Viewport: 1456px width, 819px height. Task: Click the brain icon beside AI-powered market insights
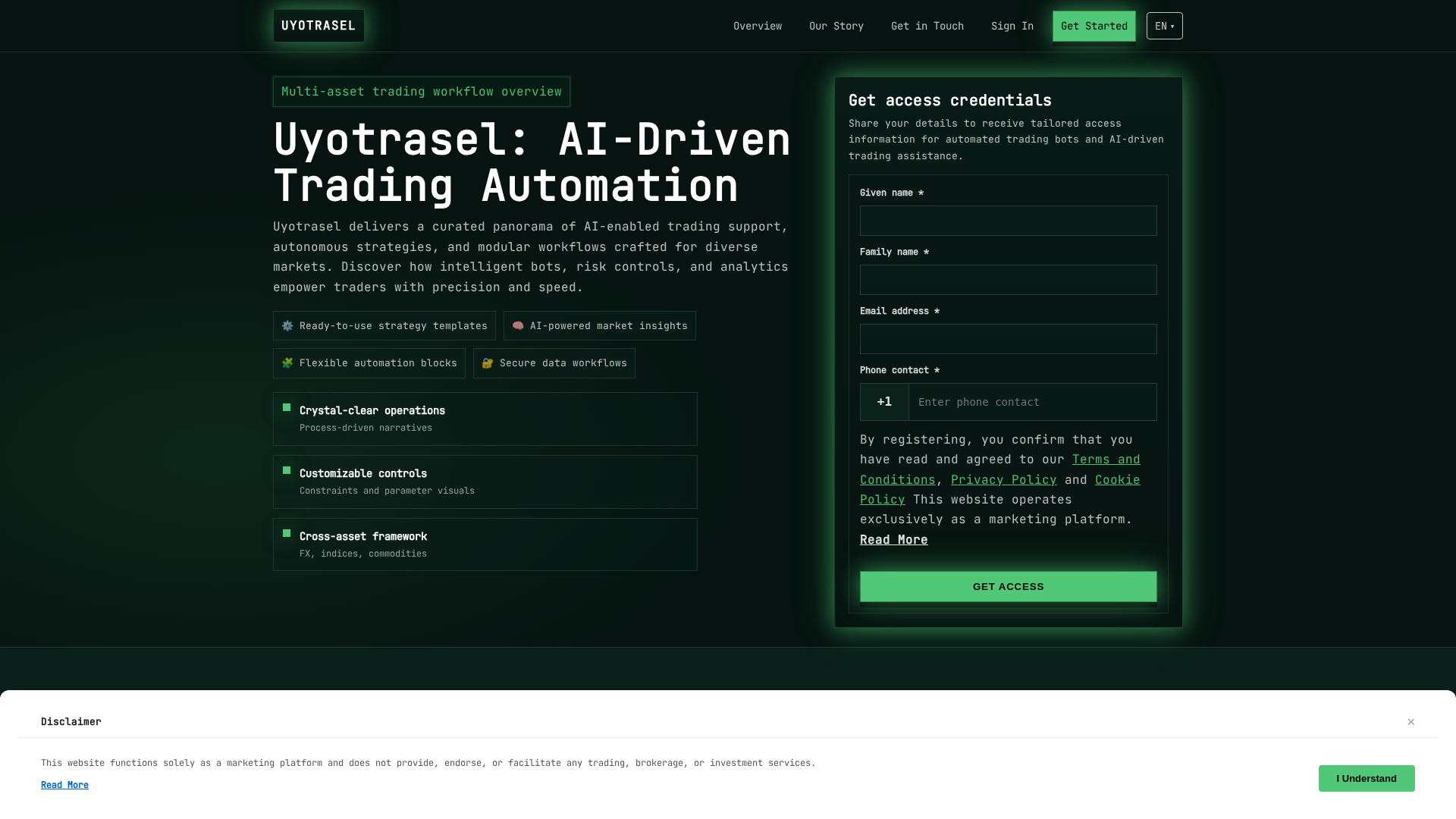(518, 326)
